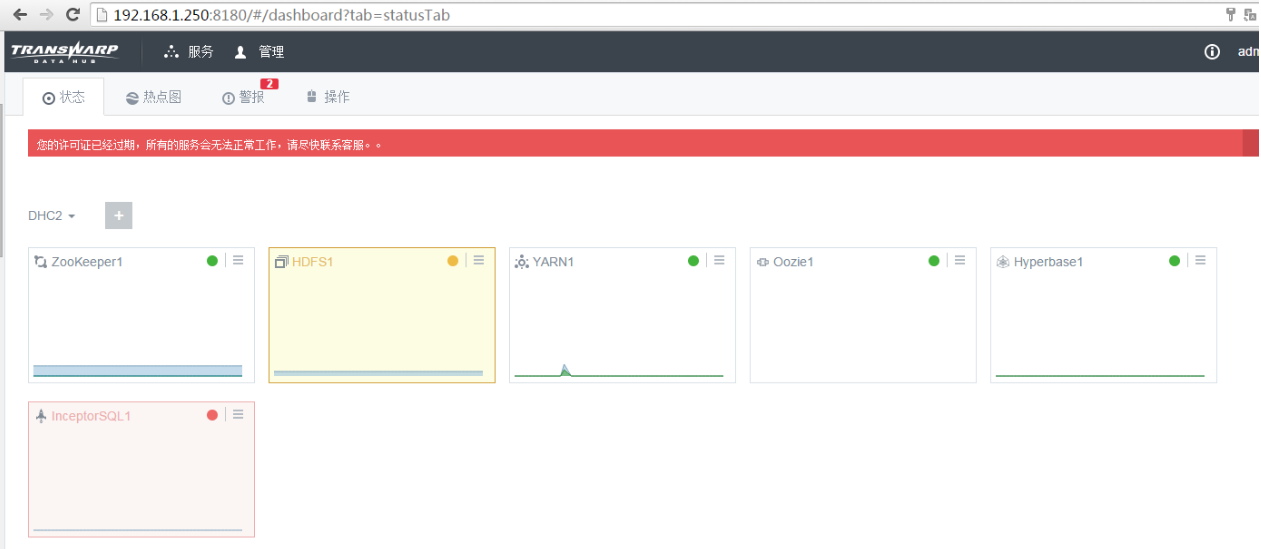This screenshot has width=1261, height=549.
Task: Click the InceptorSQL1 red status dot
Action: pyautogui.click(x=212, y=415)
